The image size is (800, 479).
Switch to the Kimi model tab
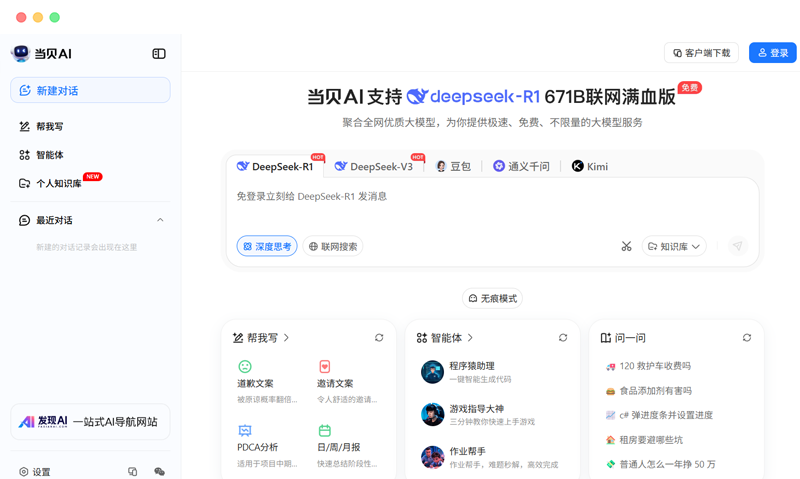[590, 166]
